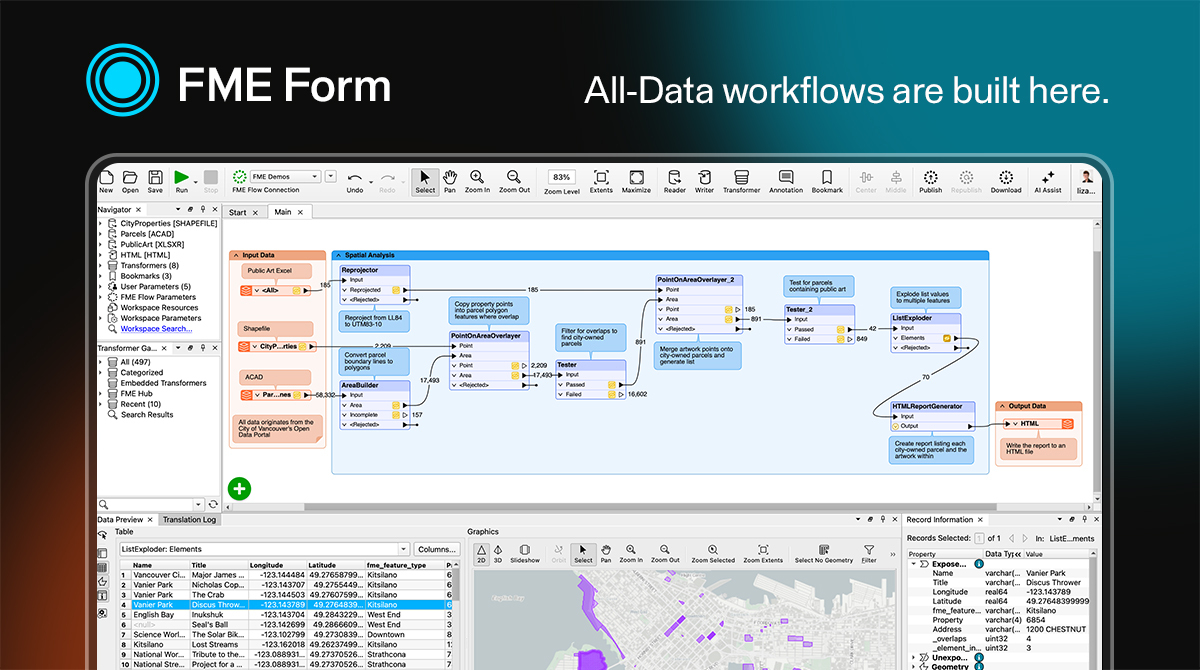Expand CityProperties [SHAPEFILE] in Navigator
This screenshot has width=1200, height=670.
click(x=100, y=223)
